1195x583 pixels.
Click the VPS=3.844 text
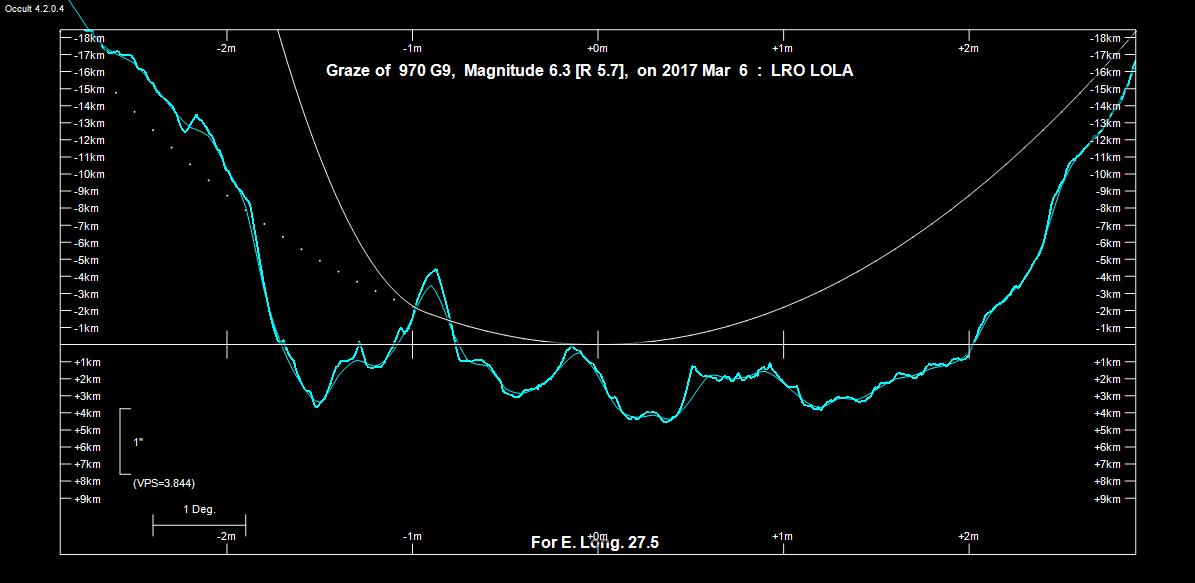(164, 483)
